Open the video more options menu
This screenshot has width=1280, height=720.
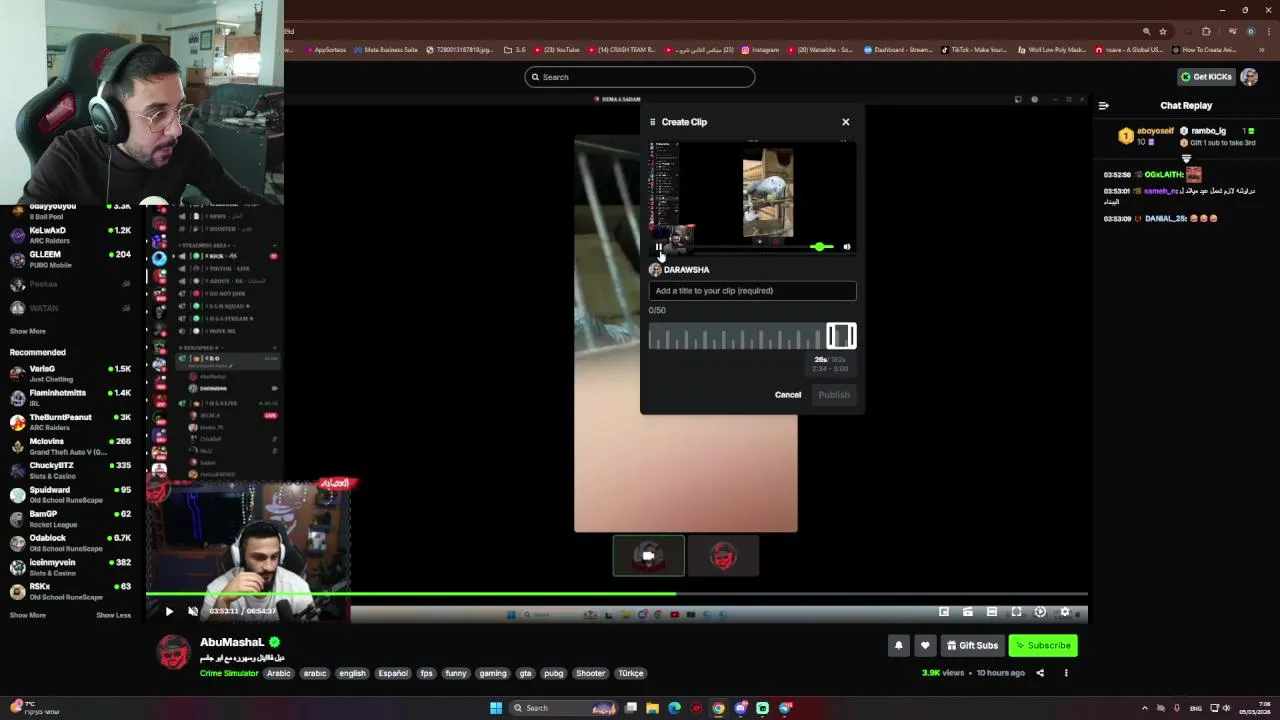coord(1066,673)
